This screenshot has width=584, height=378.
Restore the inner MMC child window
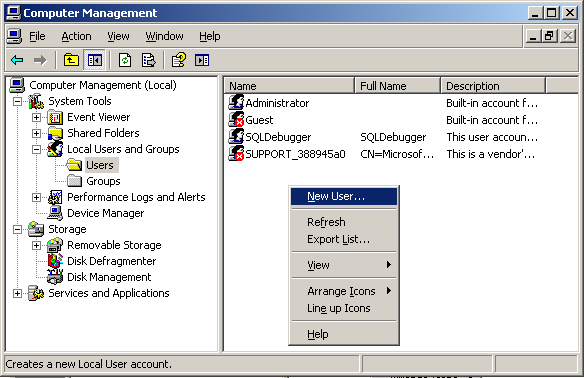coord(550,36)
